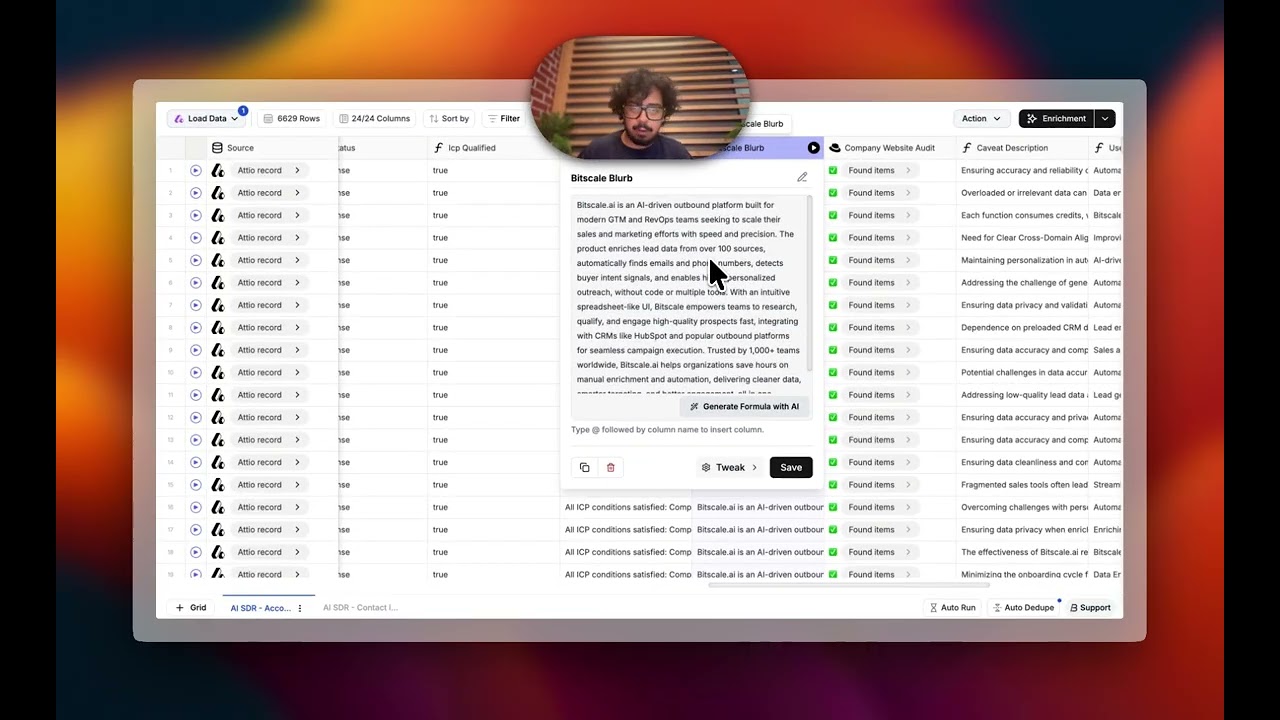Click the formula icon beside Icp Qualified

[438, 148]
